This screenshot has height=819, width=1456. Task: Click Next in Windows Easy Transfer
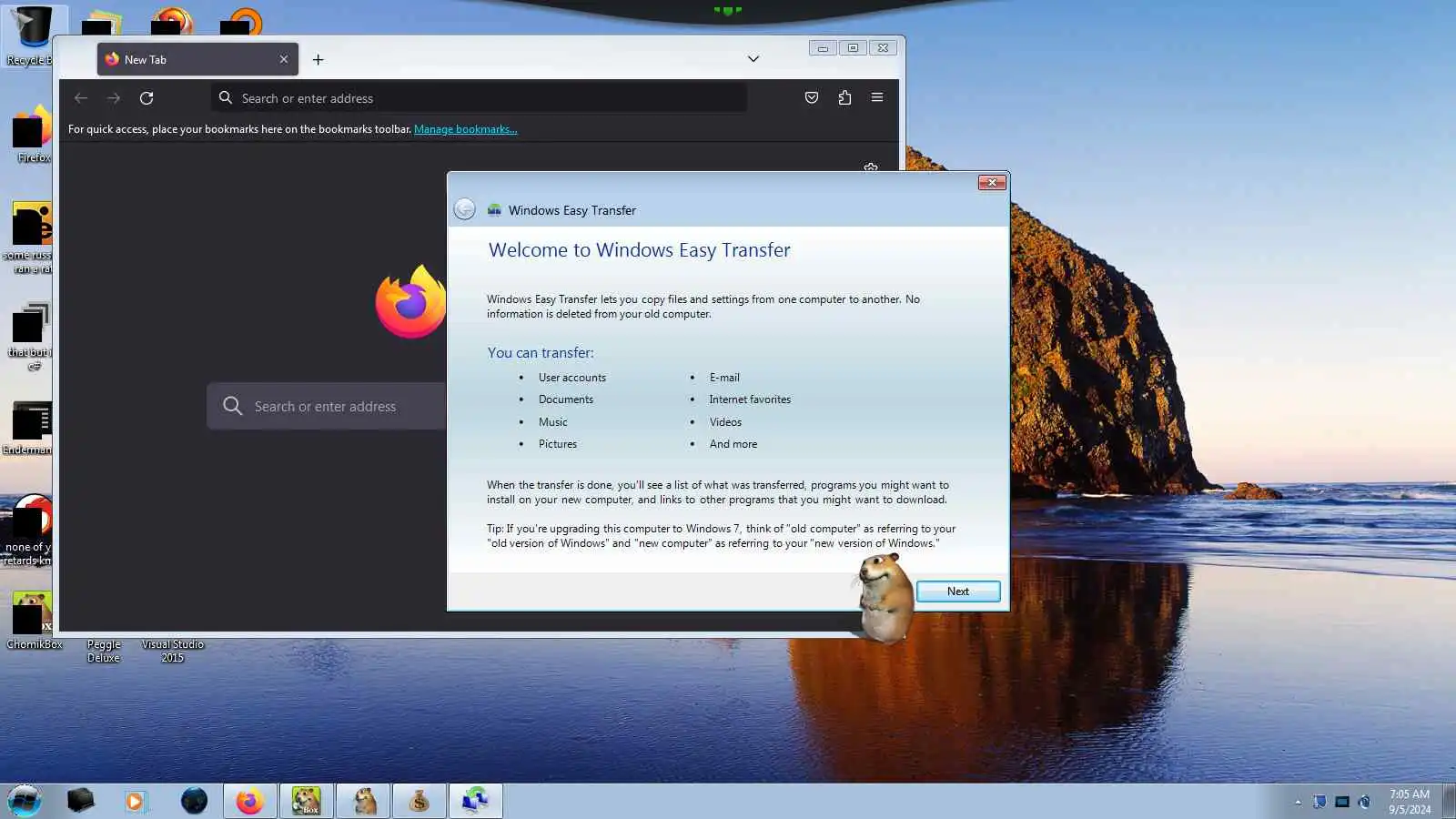point(958,591)
